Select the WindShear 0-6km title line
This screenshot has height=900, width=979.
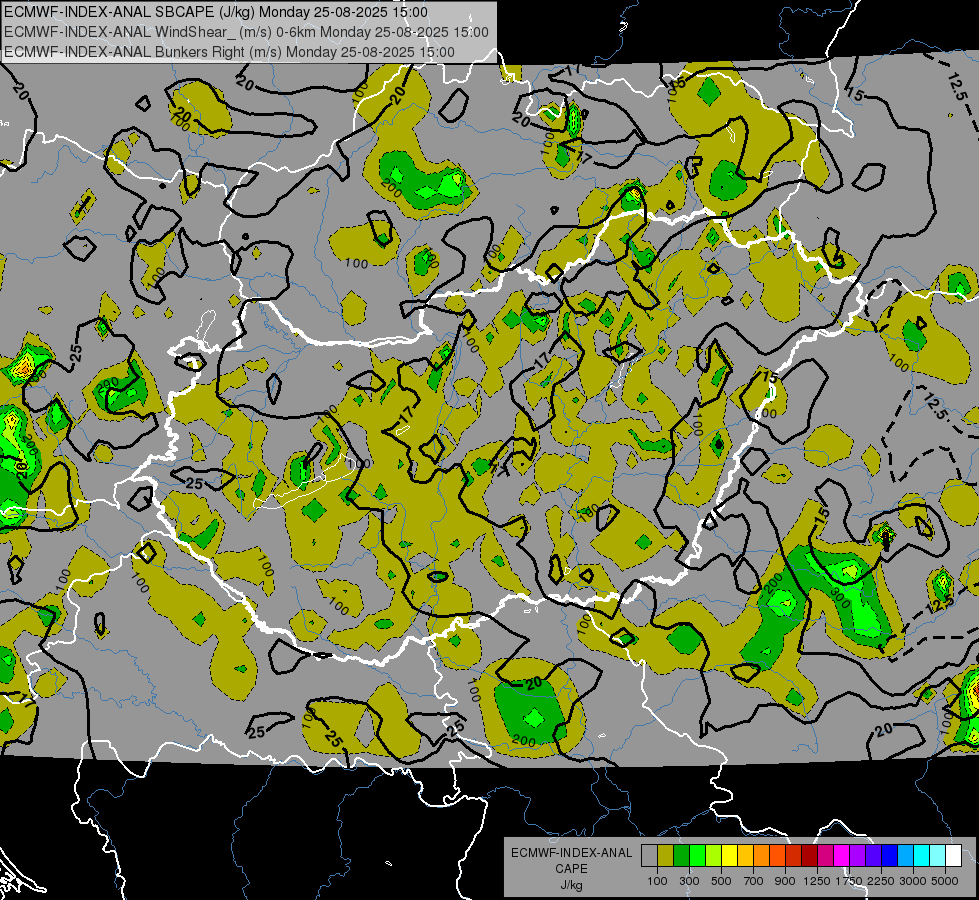(x=246, y=32)
